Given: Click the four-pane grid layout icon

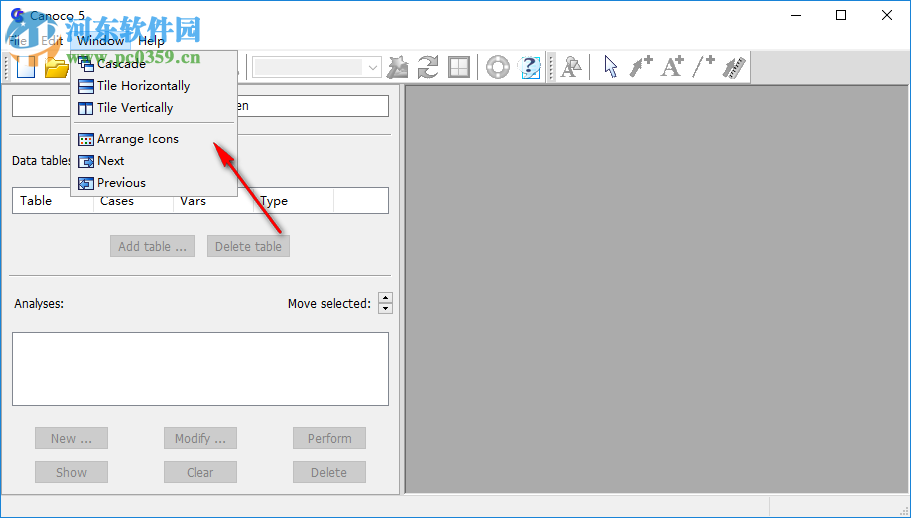Looking at the screenshot, I should (x=458, y=67).
